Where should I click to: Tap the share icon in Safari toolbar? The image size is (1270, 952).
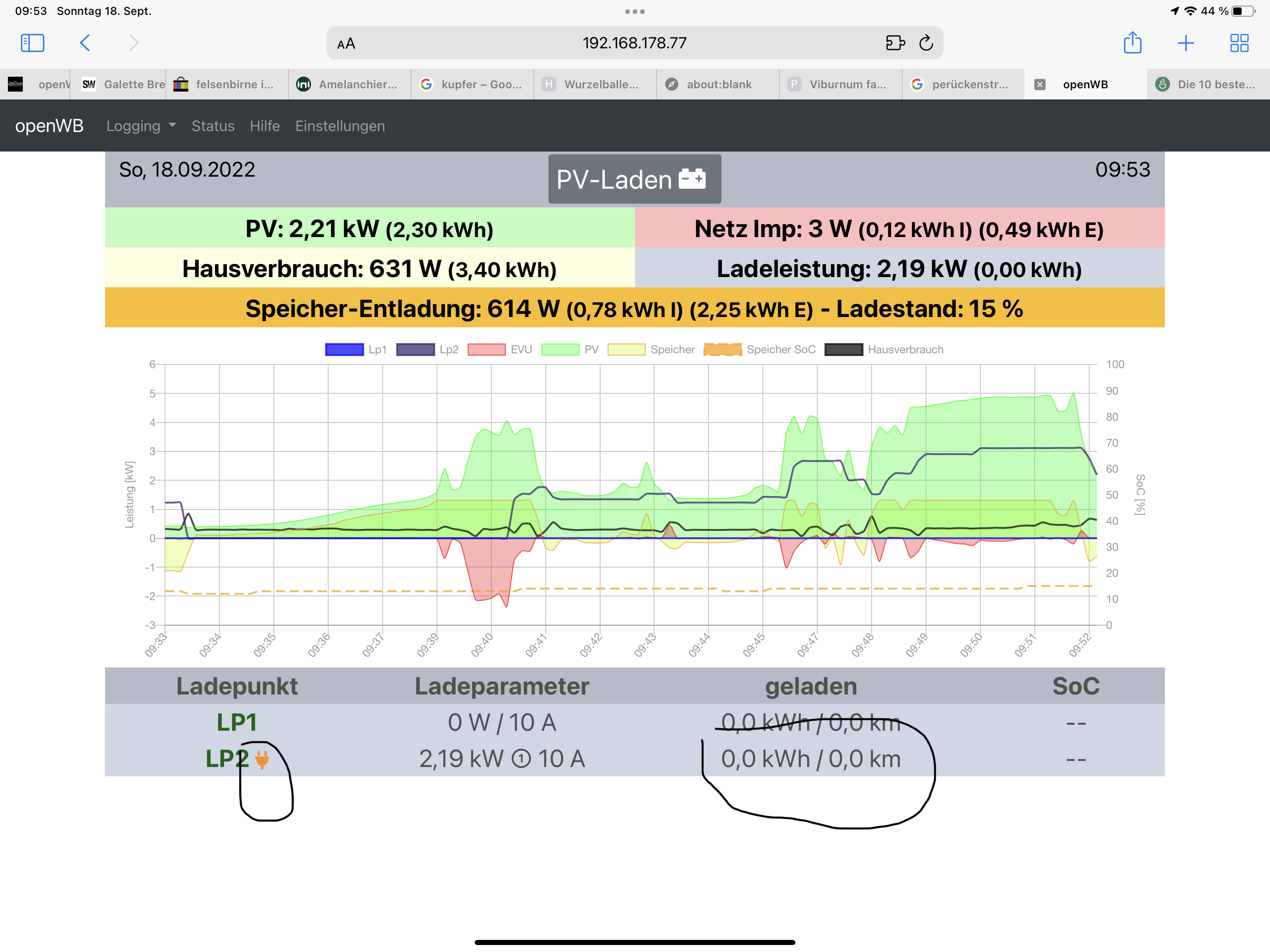click(1132, 43)
